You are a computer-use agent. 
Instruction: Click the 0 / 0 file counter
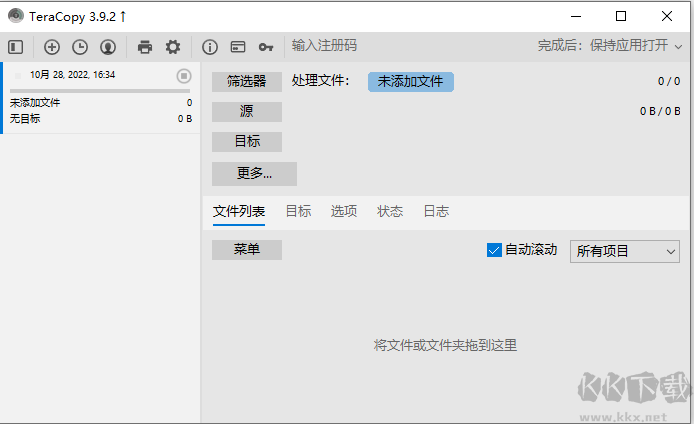(669, 81)
